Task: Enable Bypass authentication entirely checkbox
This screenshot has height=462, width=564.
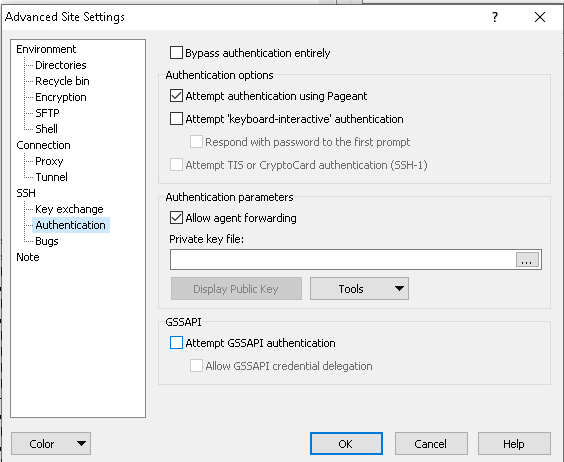Action: point(176,53)
